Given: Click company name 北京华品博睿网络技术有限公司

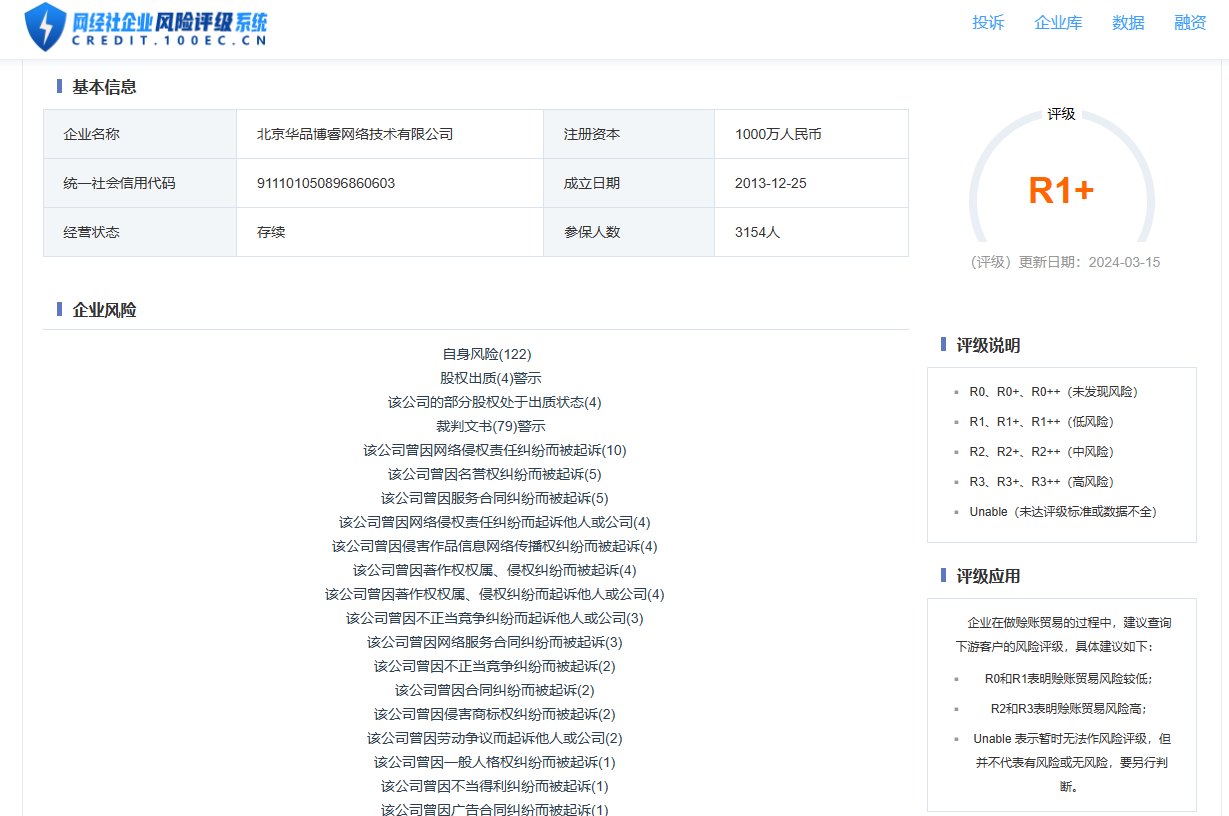Looking at the screenshot, I should (x=355, y=134).
